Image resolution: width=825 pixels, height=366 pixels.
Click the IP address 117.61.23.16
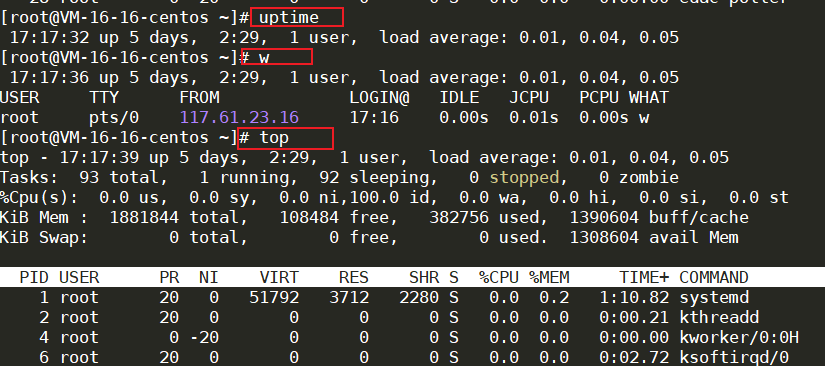coord(239,117)
